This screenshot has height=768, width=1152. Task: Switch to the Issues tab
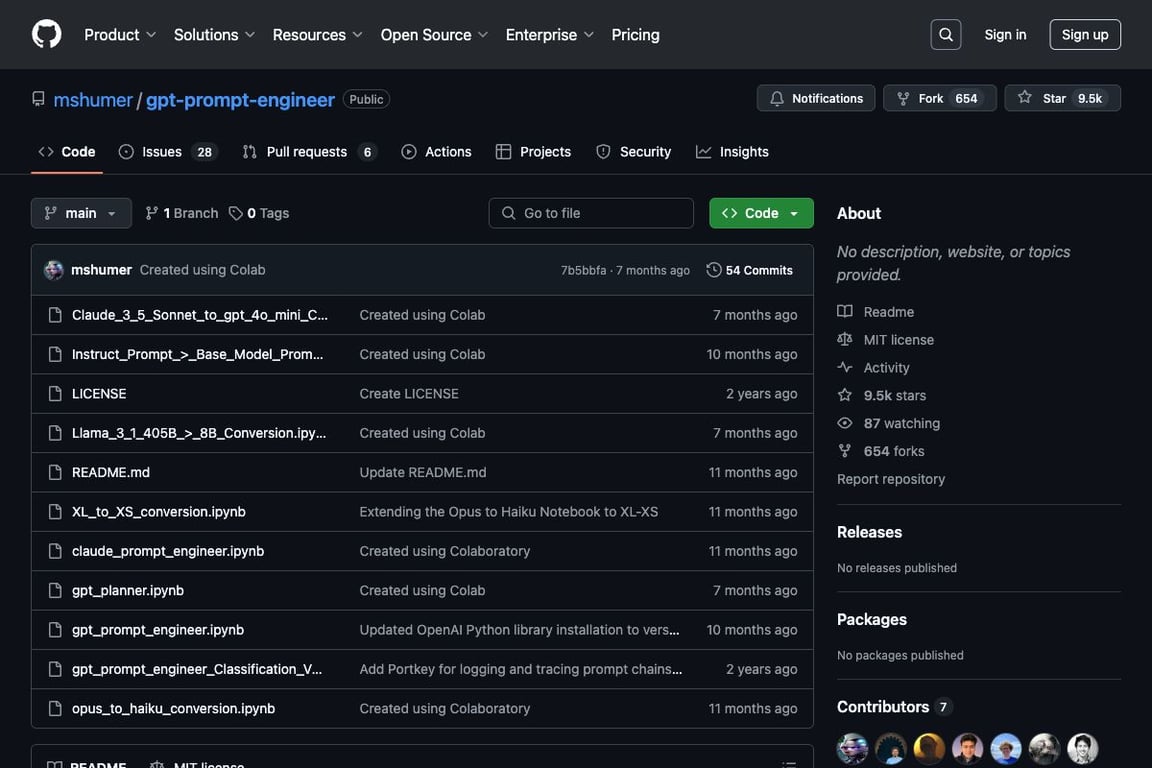tap(165, 152)
